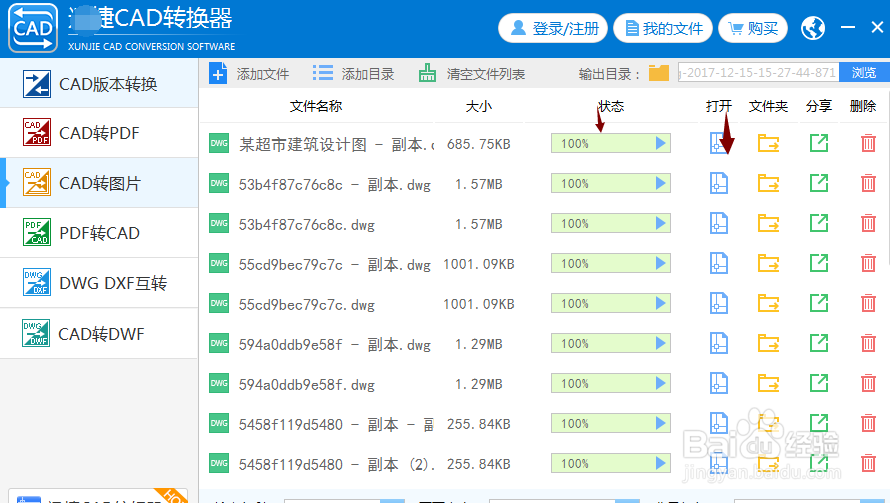Click 添加文件 add file
Viewport: 890px width, 503px height.
pos(249,74)
